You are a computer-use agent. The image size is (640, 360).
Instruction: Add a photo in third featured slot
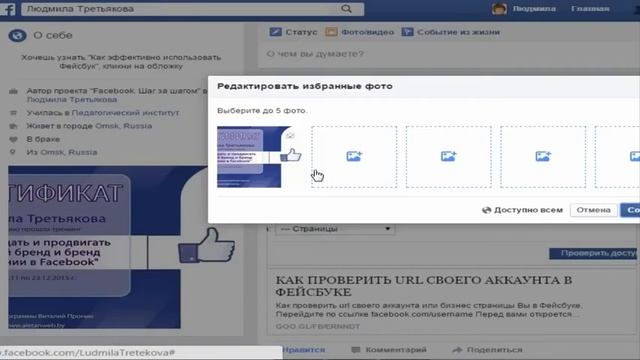coord(449,157)
